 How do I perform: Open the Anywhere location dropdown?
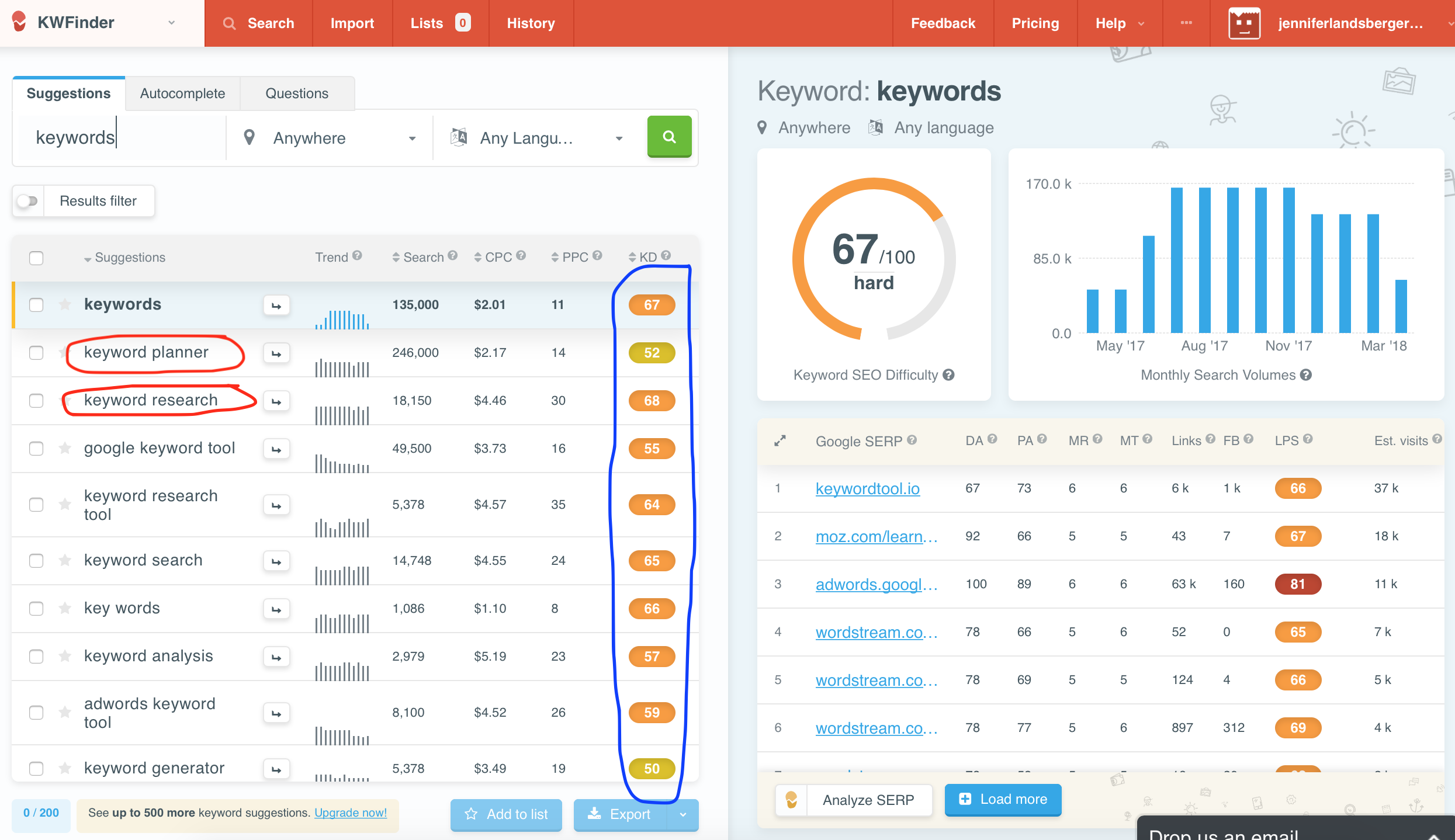330,138
